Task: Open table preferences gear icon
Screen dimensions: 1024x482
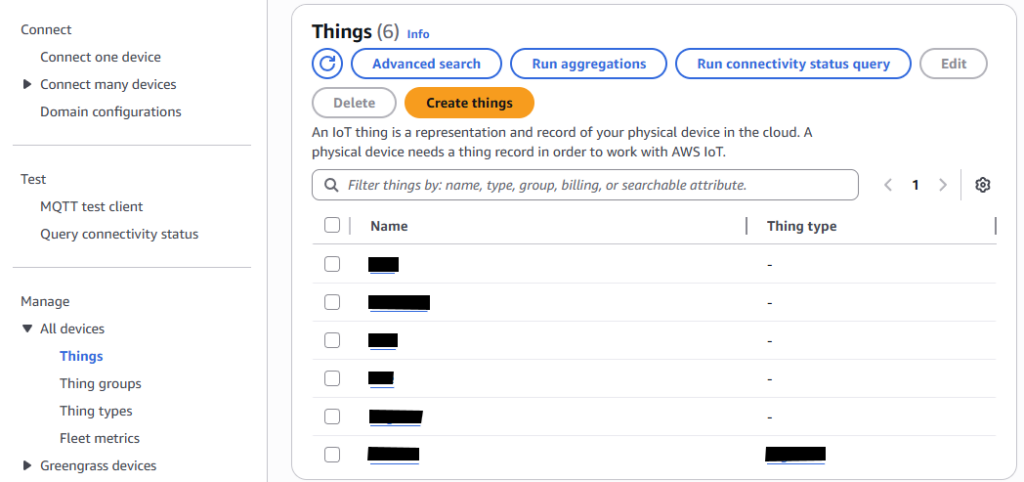Action: [982, 185]
